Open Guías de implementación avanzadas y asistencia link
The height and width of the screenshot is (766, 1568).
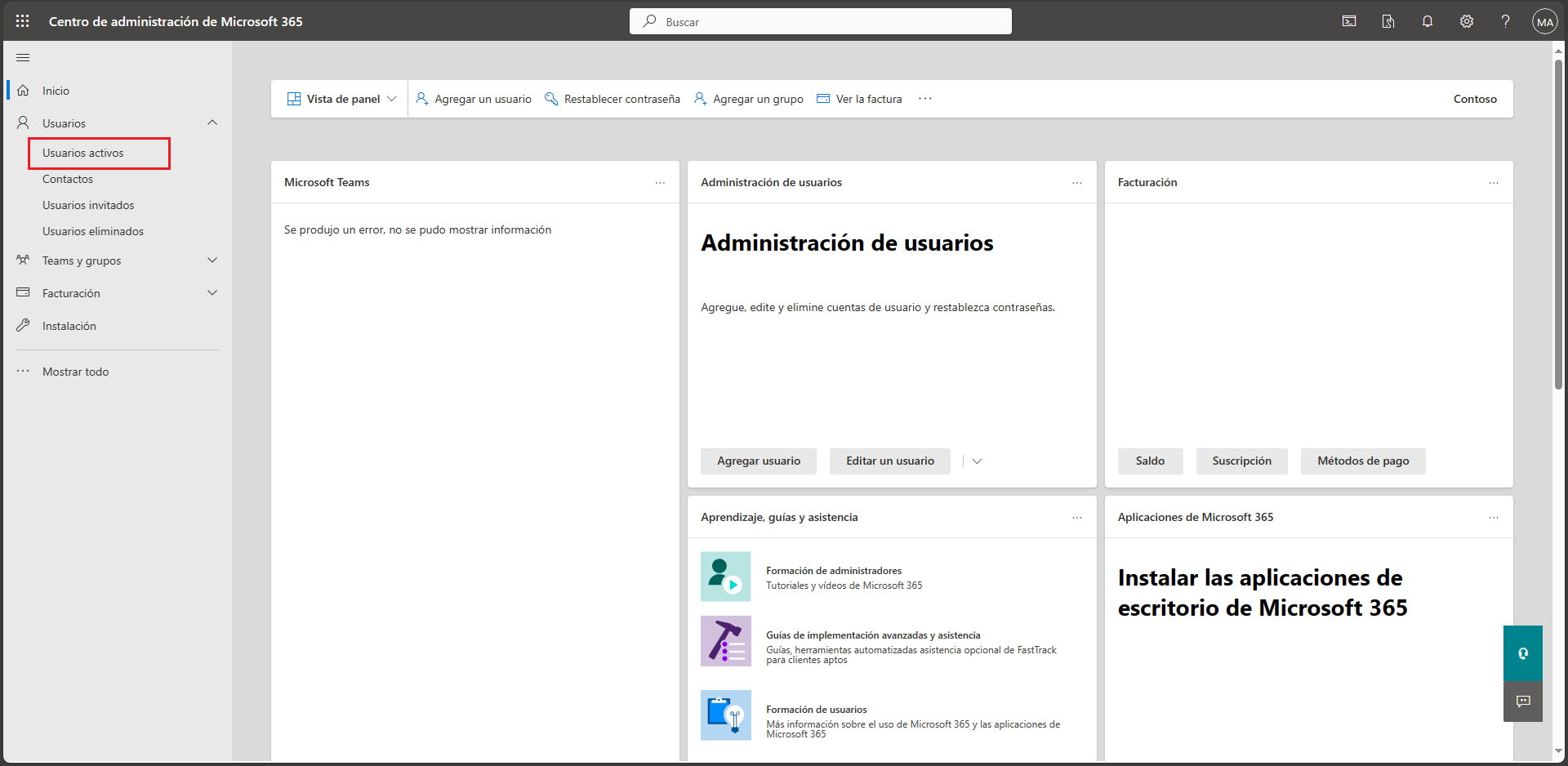873,635
